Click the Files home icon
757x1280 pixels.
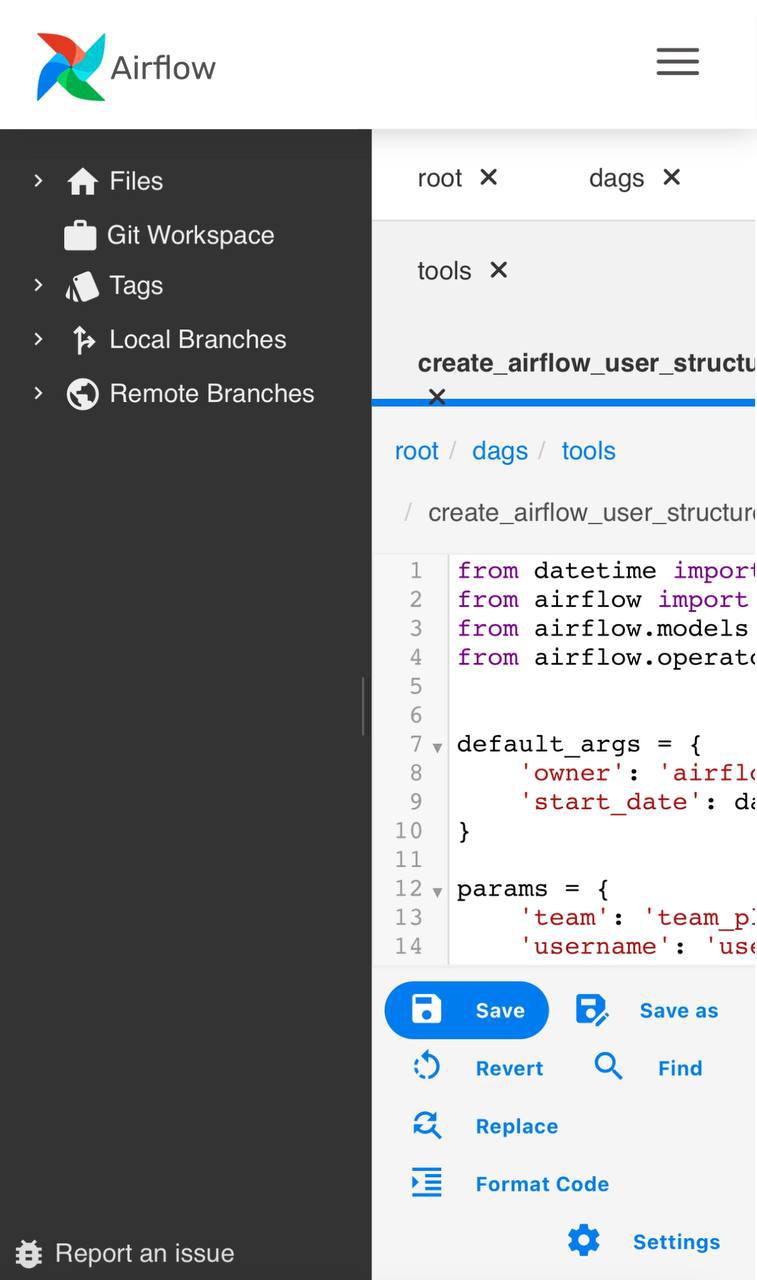[83, 181]
